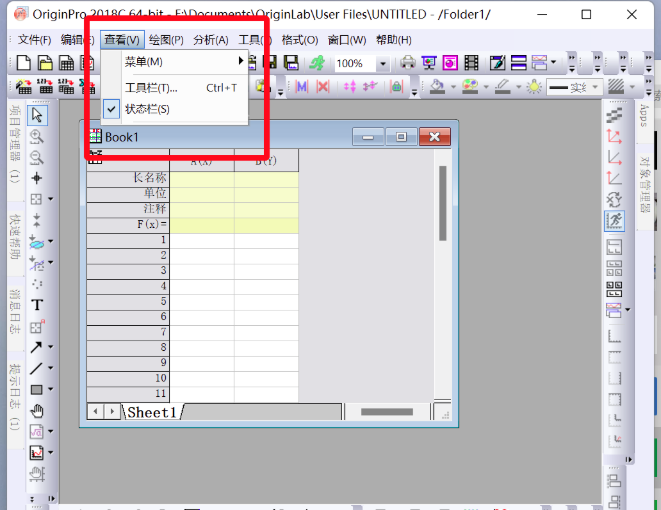The image size is (661, 510).
Task: Expand the Arrow tool dropdown arrow
Action: click(x=51, y=347)
